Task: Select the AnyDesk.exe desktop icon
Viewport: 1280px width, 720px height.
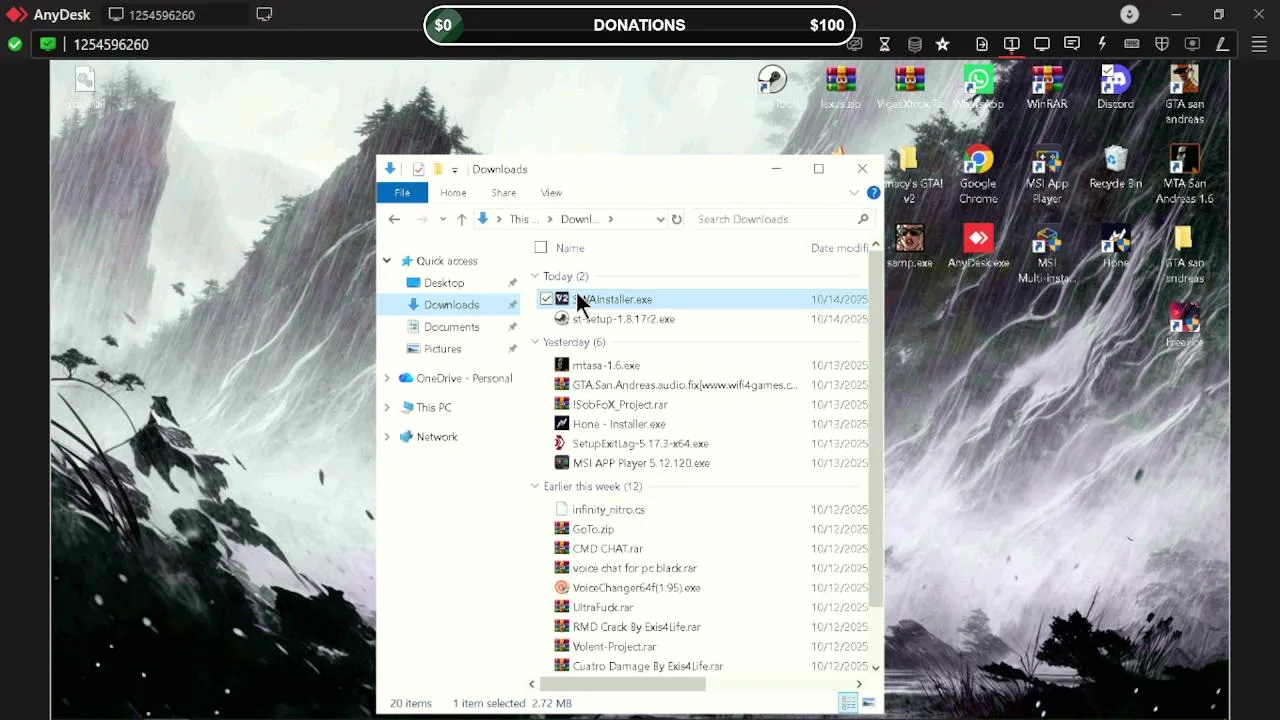Action: (978, 246)
